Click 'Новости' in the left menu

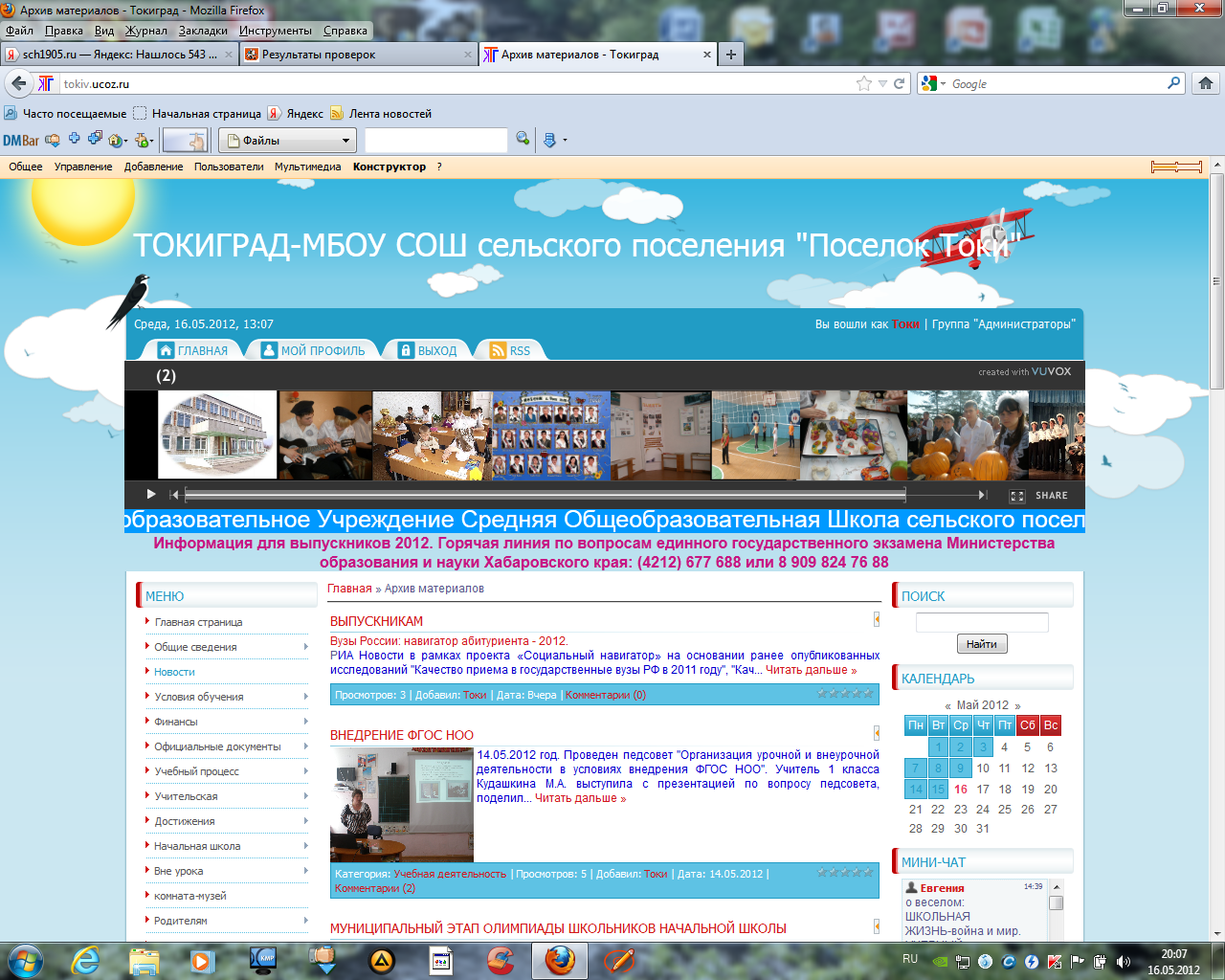coord(174,672)
